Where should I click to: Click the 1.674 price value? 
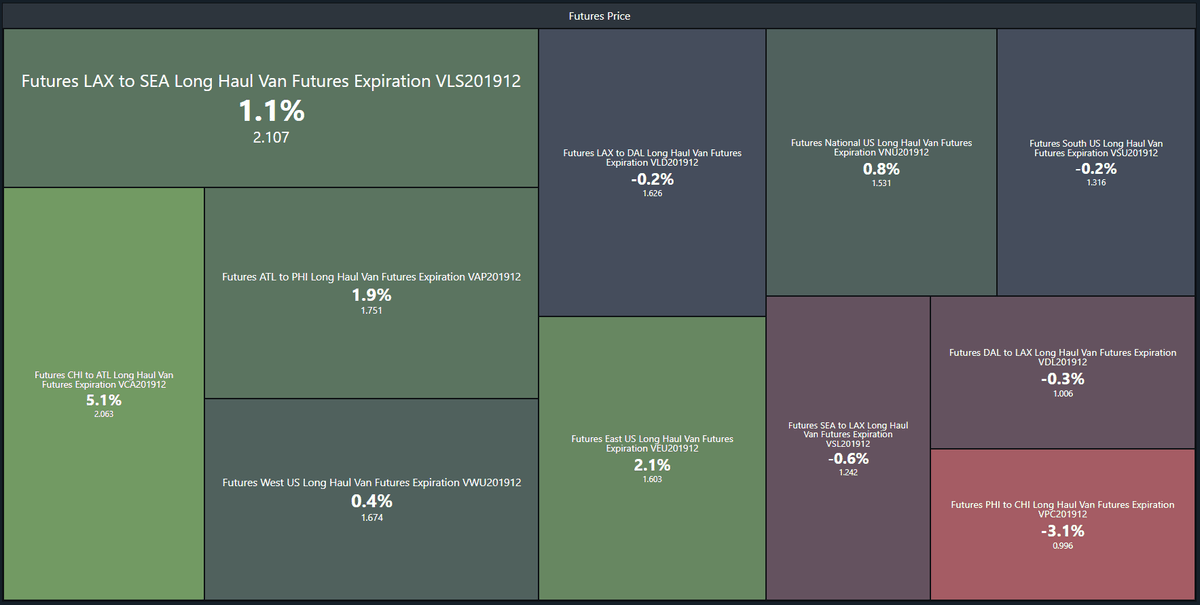371,518
